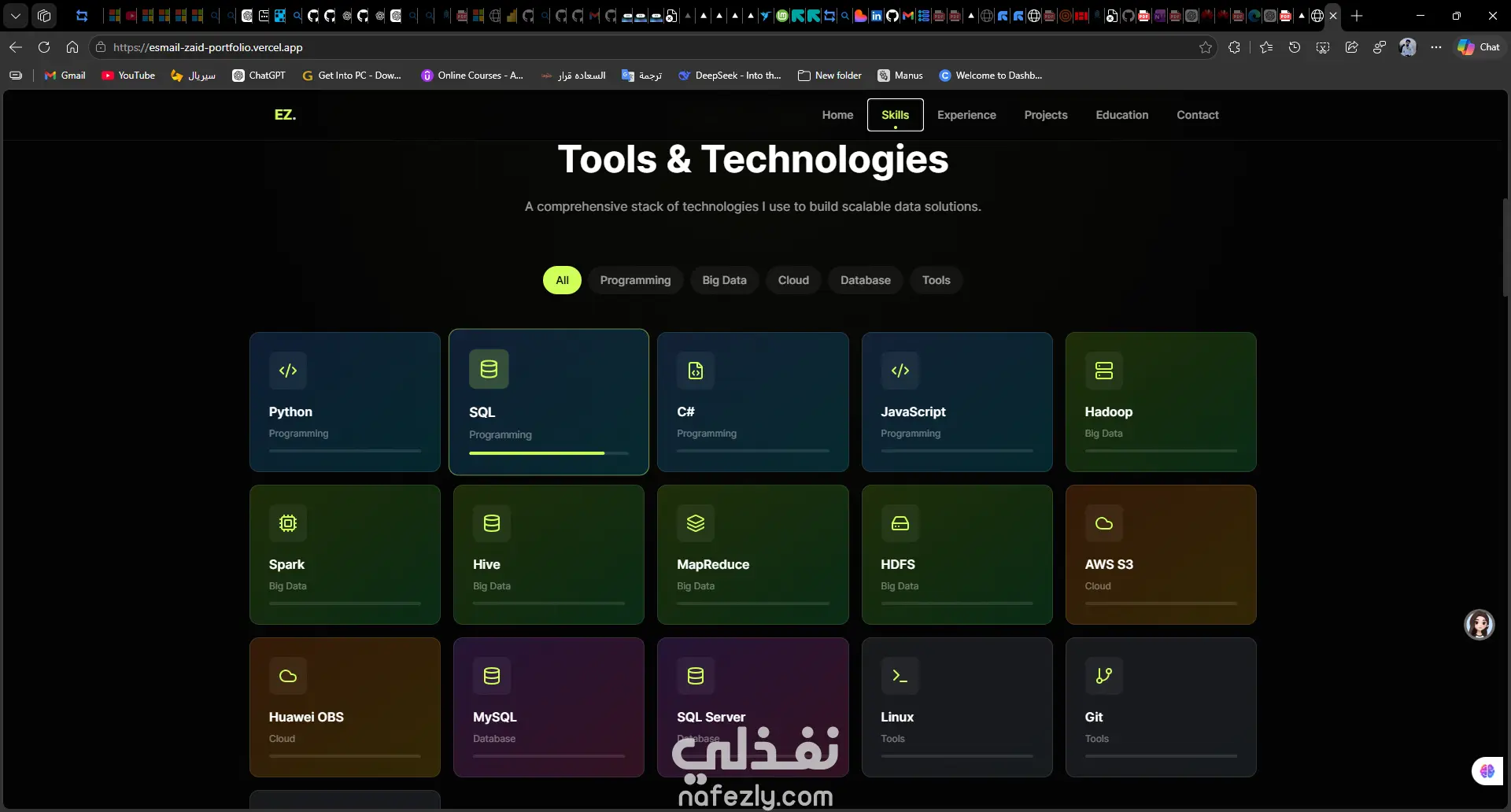
Task: Open the Skills nav link
Action: tap(896, 115)
